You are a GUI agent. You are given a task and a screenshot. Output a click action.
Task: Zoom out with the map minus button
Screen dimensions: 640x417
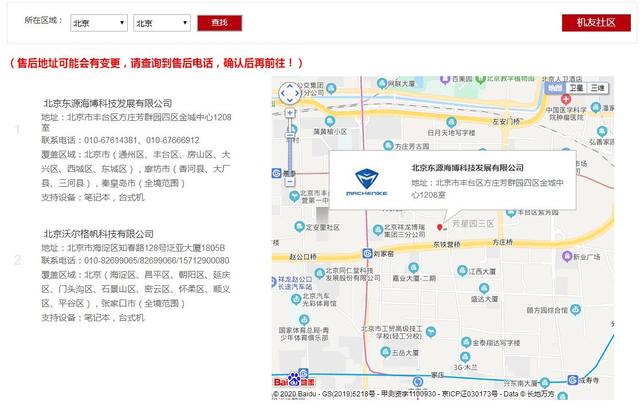pos(290,182)
